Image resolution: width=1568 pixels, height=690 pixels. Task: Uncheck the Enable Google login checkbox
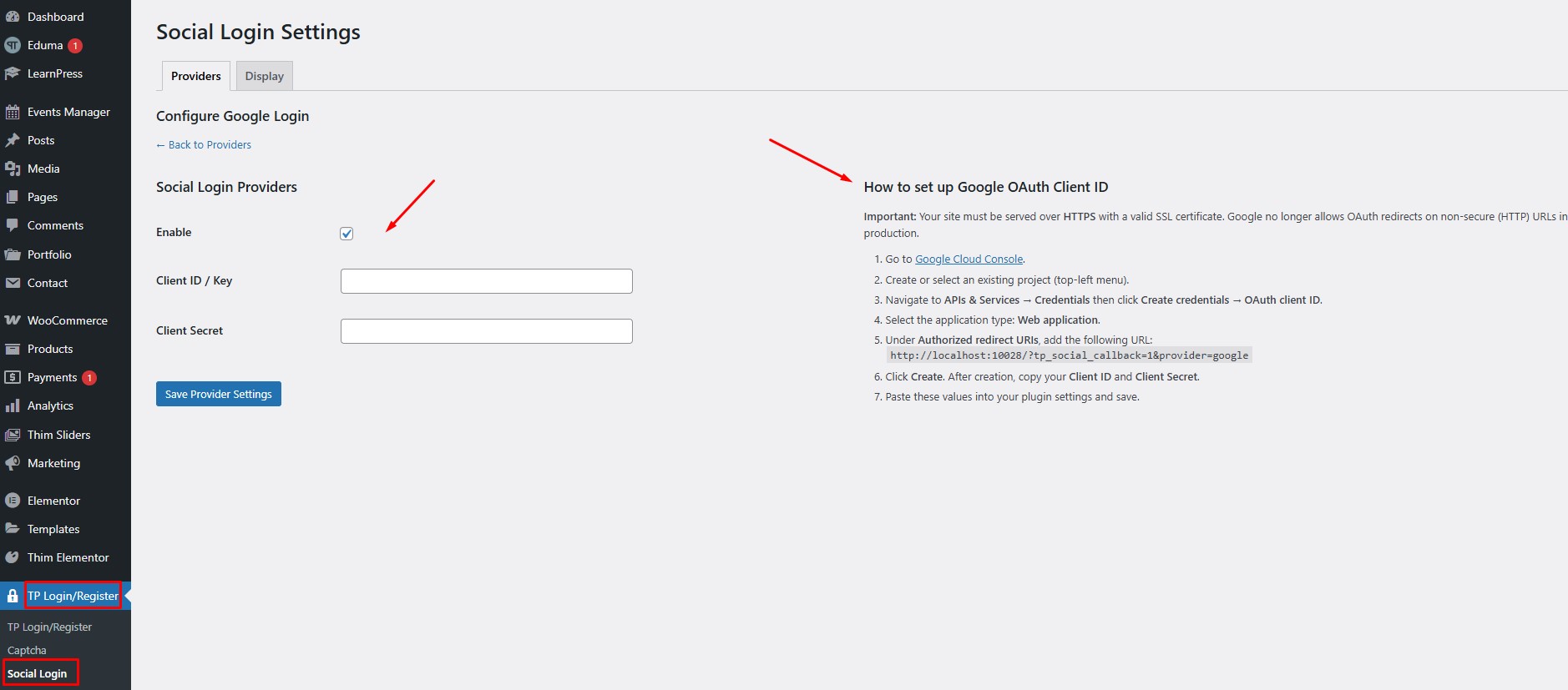(346, 234)
